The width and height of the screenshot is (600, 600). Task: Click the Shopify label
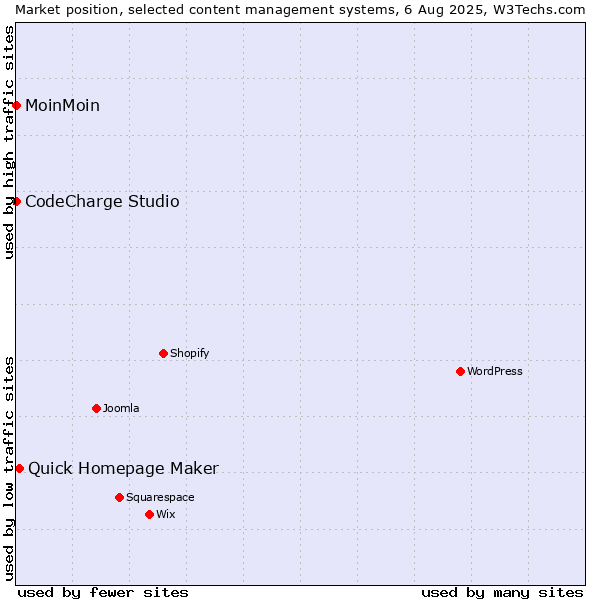point(189,353)
